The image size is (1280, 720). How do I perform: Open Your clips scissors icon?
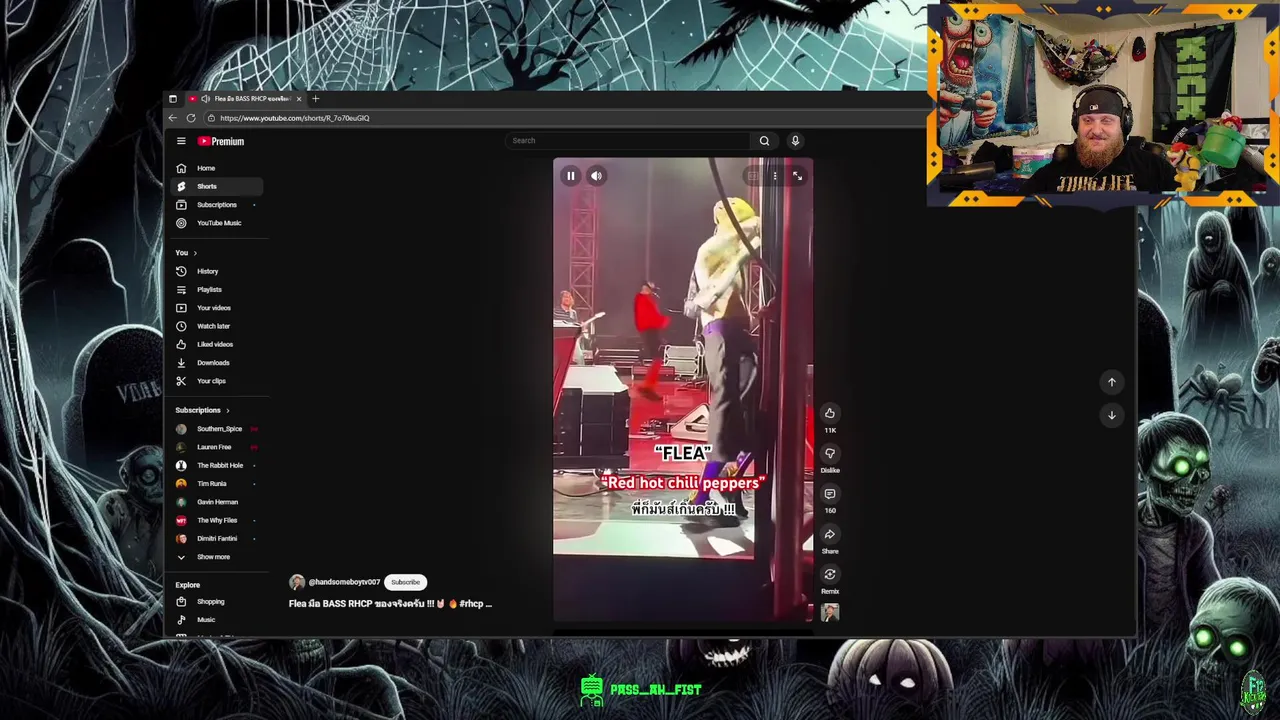pos(181,381)
